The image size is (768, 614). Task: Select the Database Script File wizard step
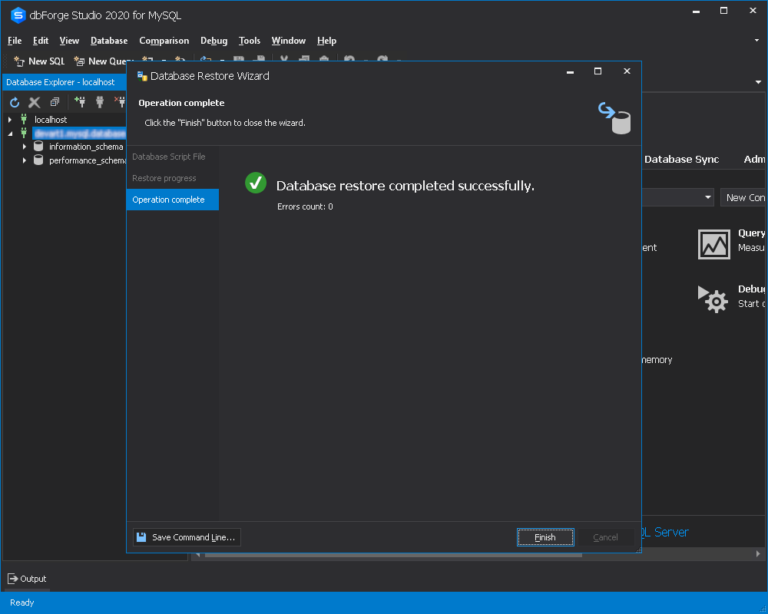(x=172, y=157)
